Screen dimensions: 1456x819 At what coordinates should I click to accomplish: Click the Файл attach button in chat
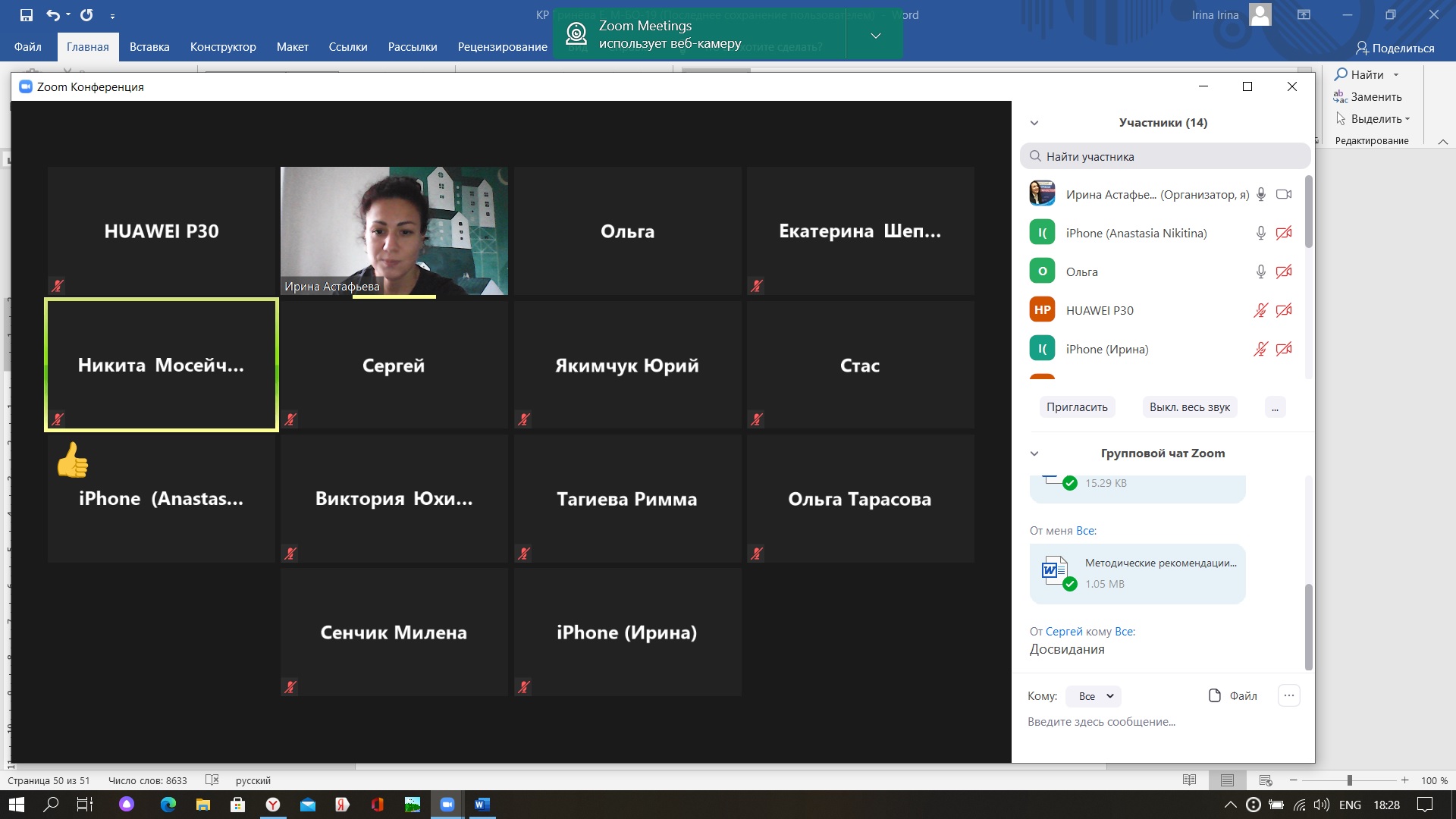click(x=1232, y=695)
